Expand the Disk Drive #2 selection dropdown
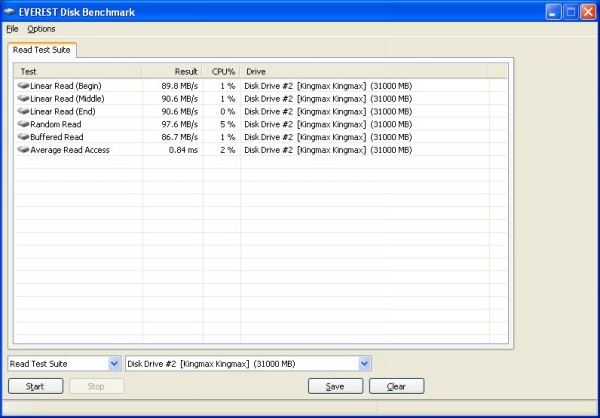 coord(364,364)
